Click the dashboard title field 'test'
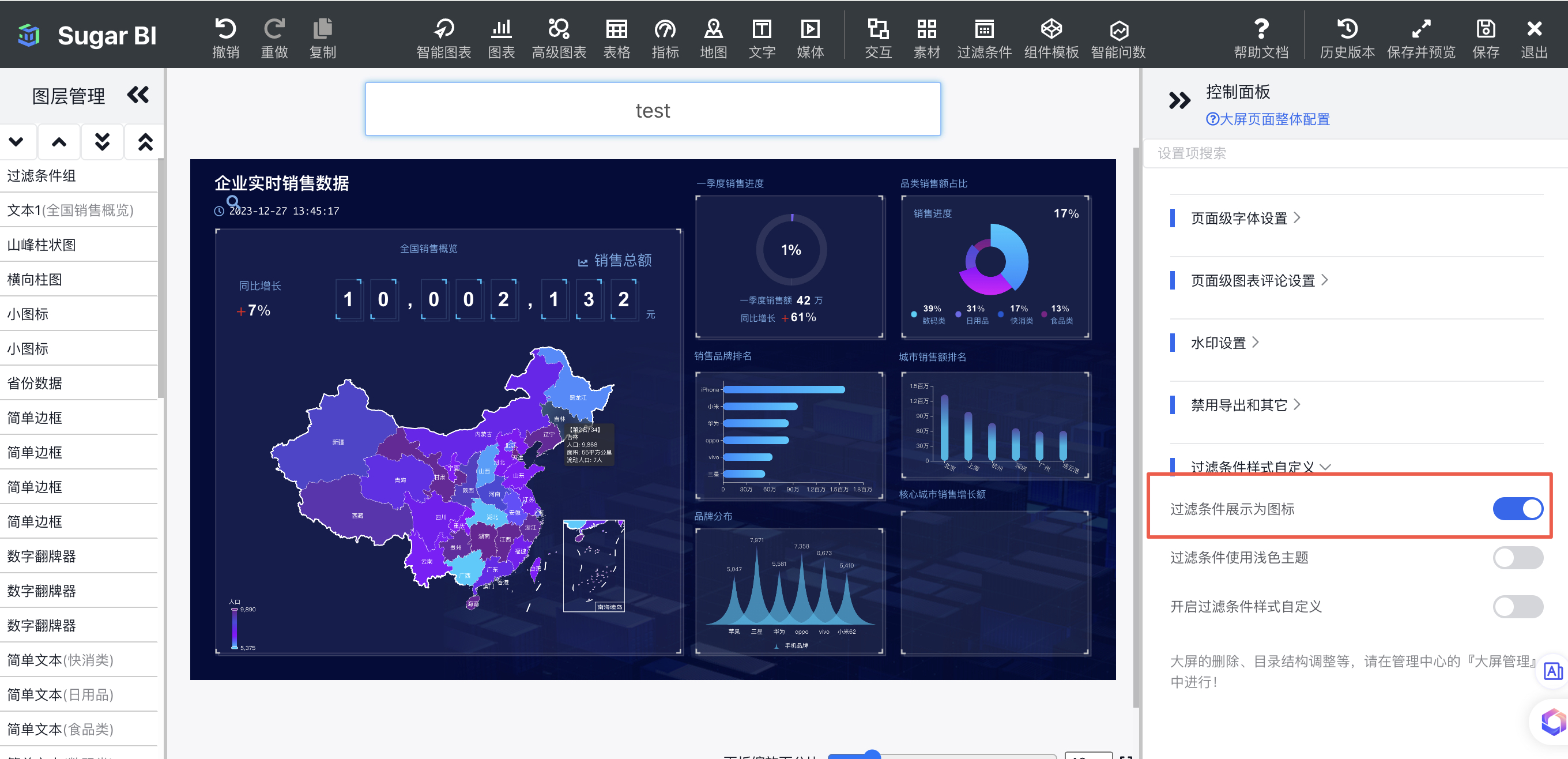 click(x=653, y=110)
